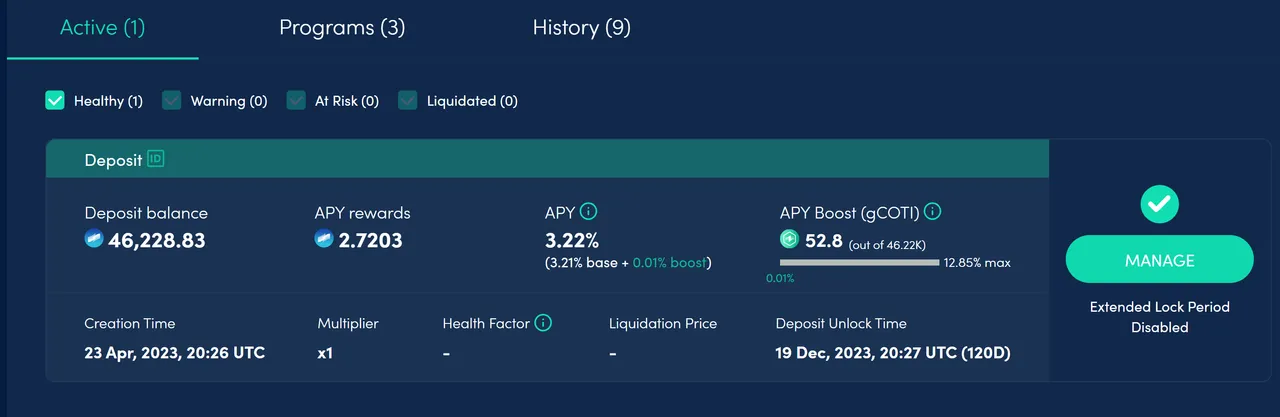Click the APY Boost progress bar
Image resolution: width=1280 pixels, height=417 pixels.
click(859, 263)
